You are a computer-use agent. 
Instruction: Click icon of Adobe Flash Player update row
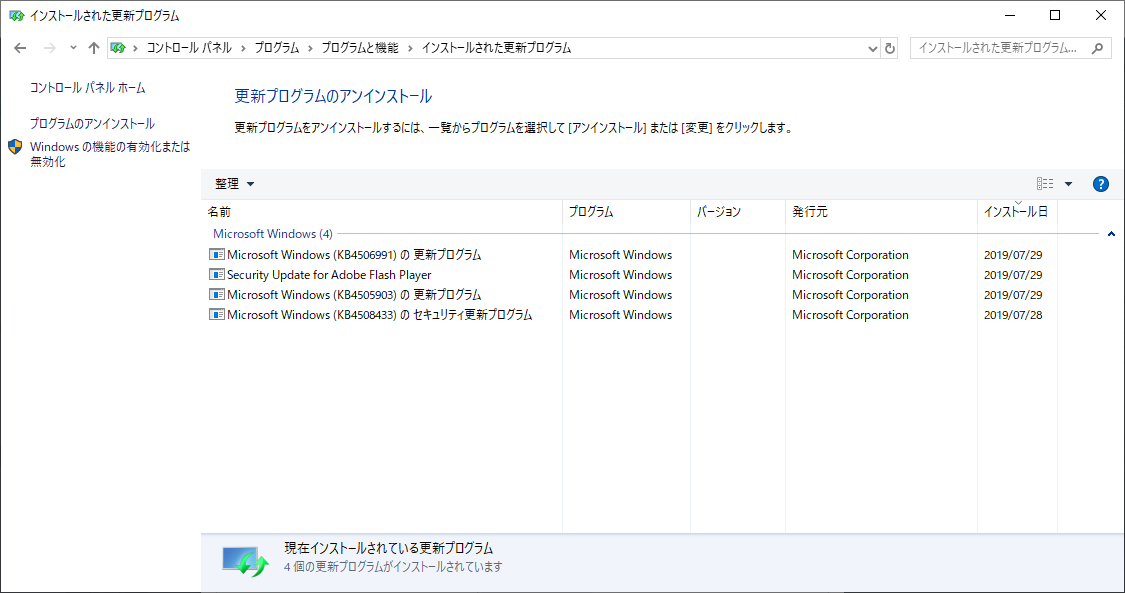217,275
